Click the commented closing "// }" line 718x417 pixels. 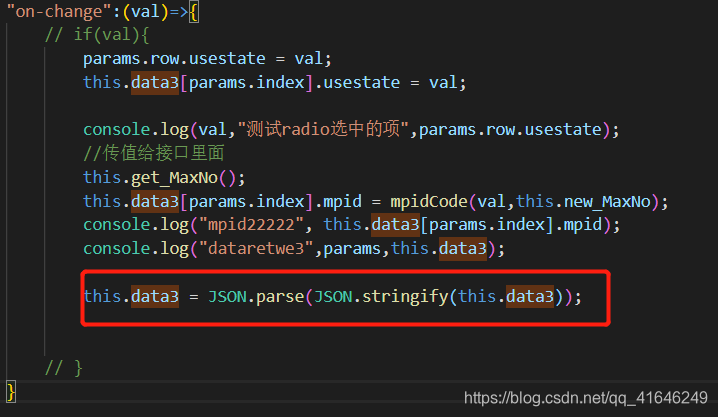coord(64,368)
